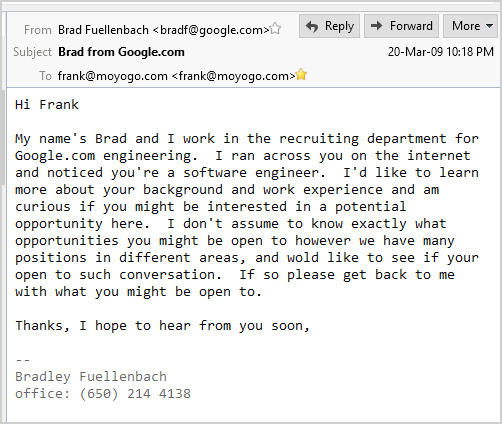This screenshot has width=502, height=424.
Task: Click the Hi Frank greeting line
Action: pos(47,105)
